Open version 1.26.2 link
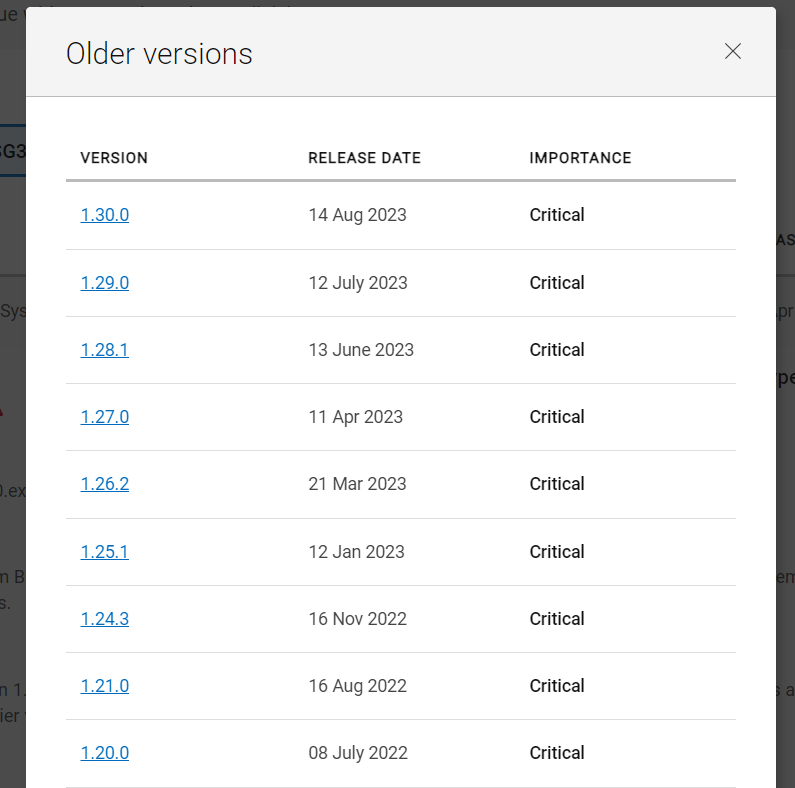Screen dimensions: 795x788 pyautogui.click(x=104, y=484)
